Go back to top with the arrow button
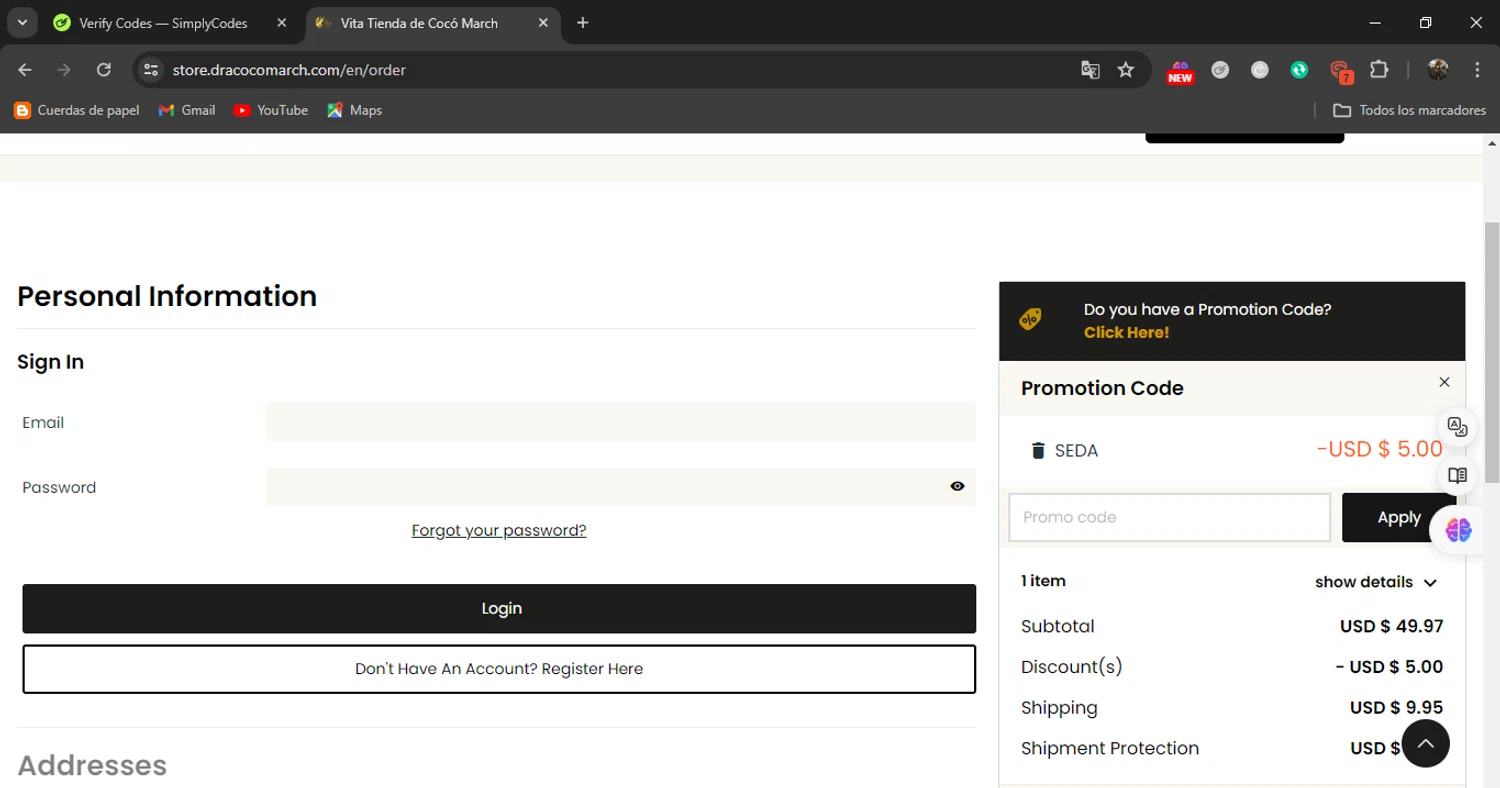1500x788 pixels. [x=1426, y=743]
